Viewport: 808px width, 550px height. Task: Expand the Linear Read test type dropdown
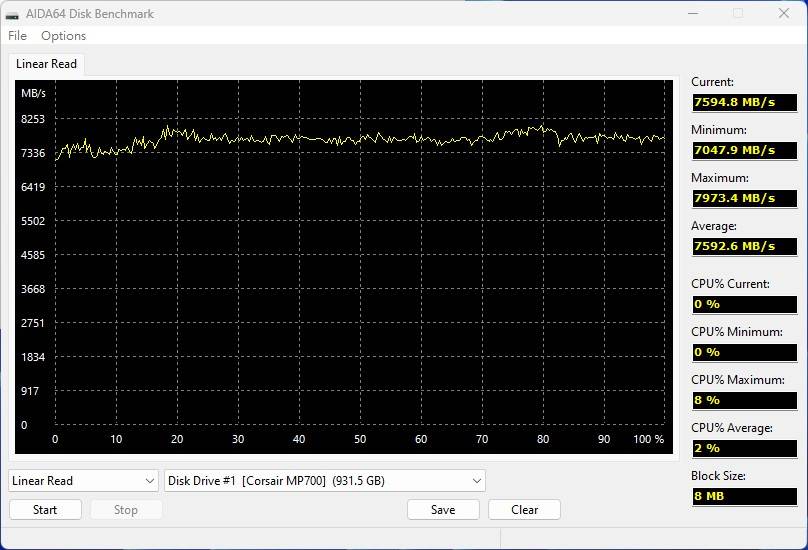click(83, 481)
